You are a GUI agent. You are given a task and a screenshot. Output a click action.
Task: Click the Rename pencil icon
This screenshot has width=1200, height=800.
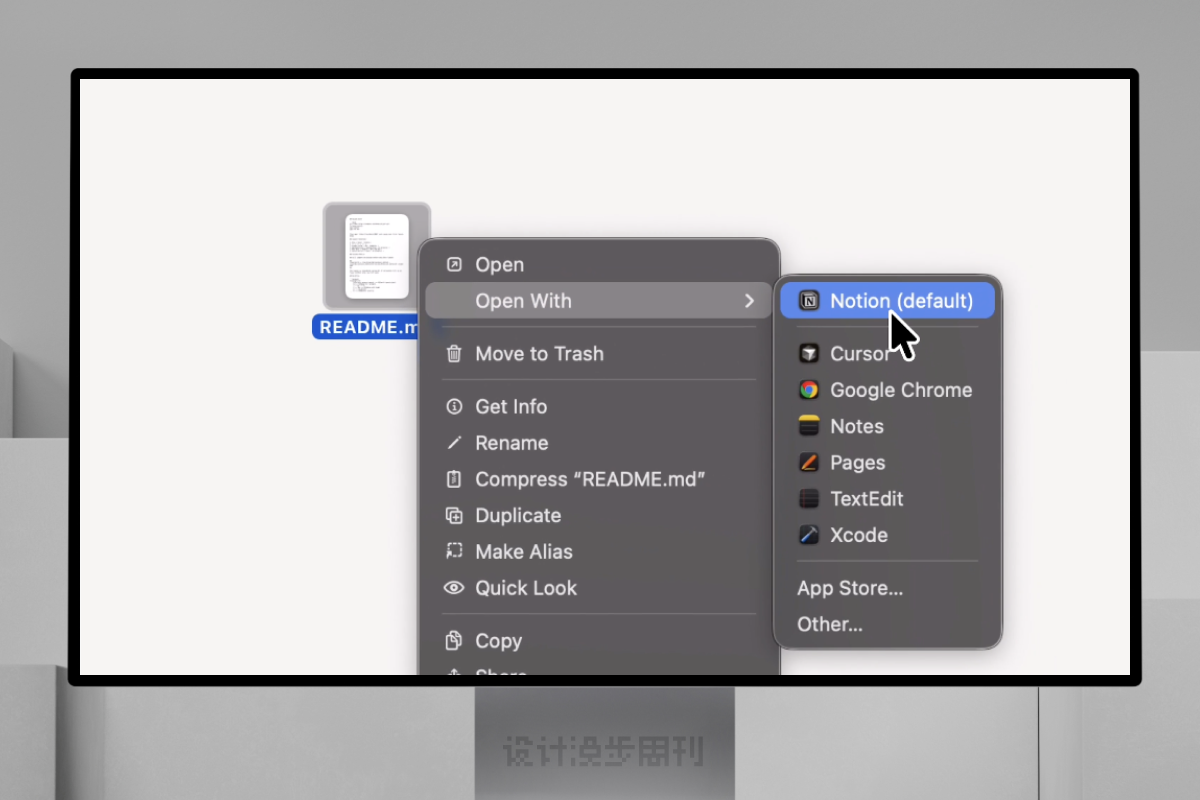(454, 442)
